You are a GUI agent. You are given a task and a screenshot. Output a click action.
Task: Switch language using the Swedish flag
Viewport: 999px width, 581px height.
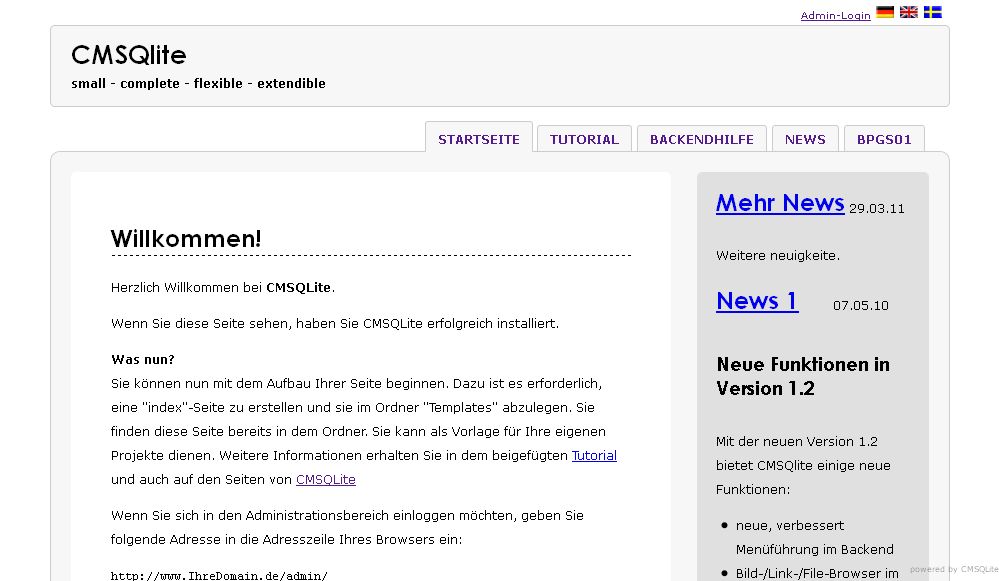coord(932,12)
